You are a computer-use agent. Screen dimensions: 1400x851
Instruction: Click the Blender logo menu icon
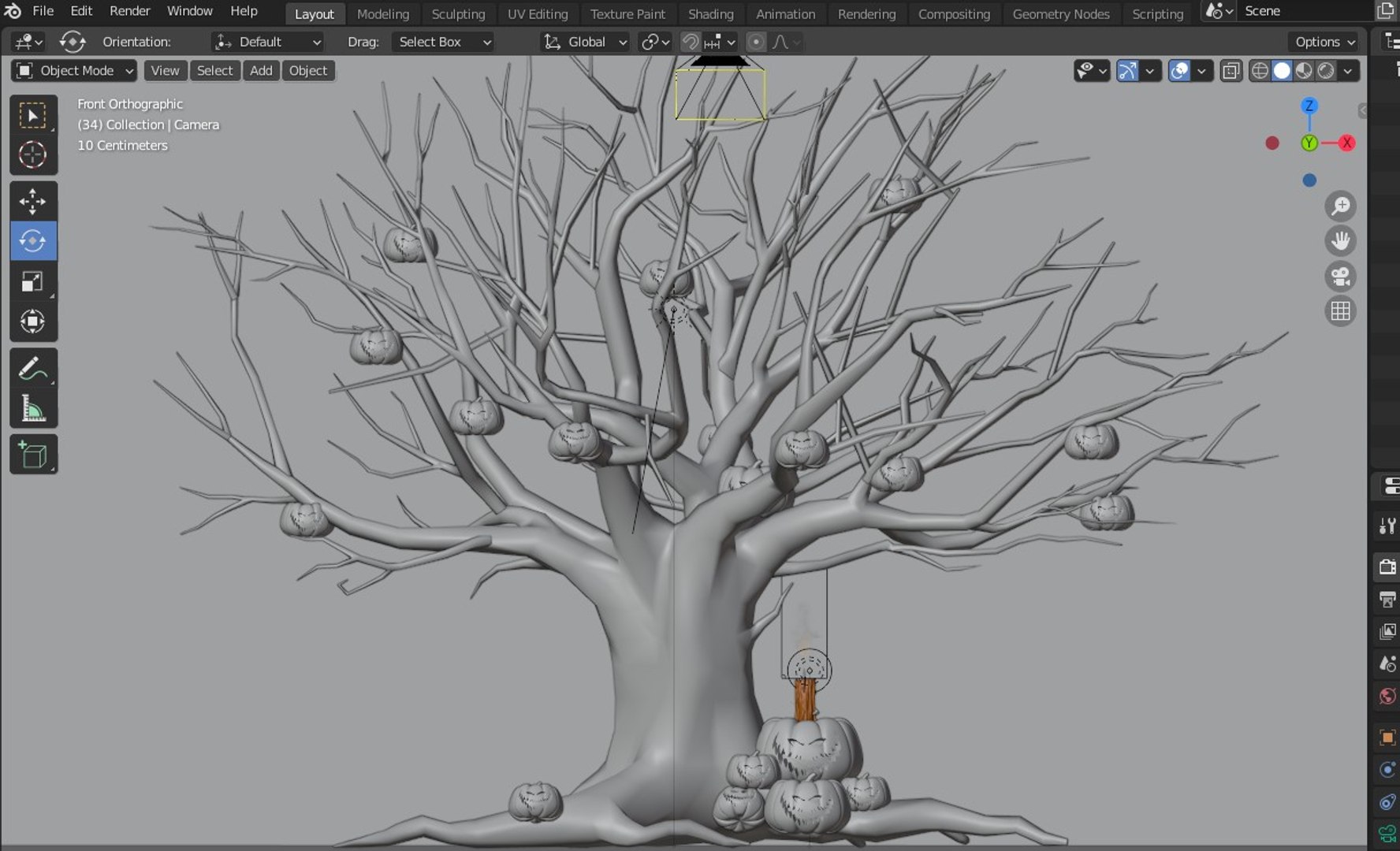[13, 11]
